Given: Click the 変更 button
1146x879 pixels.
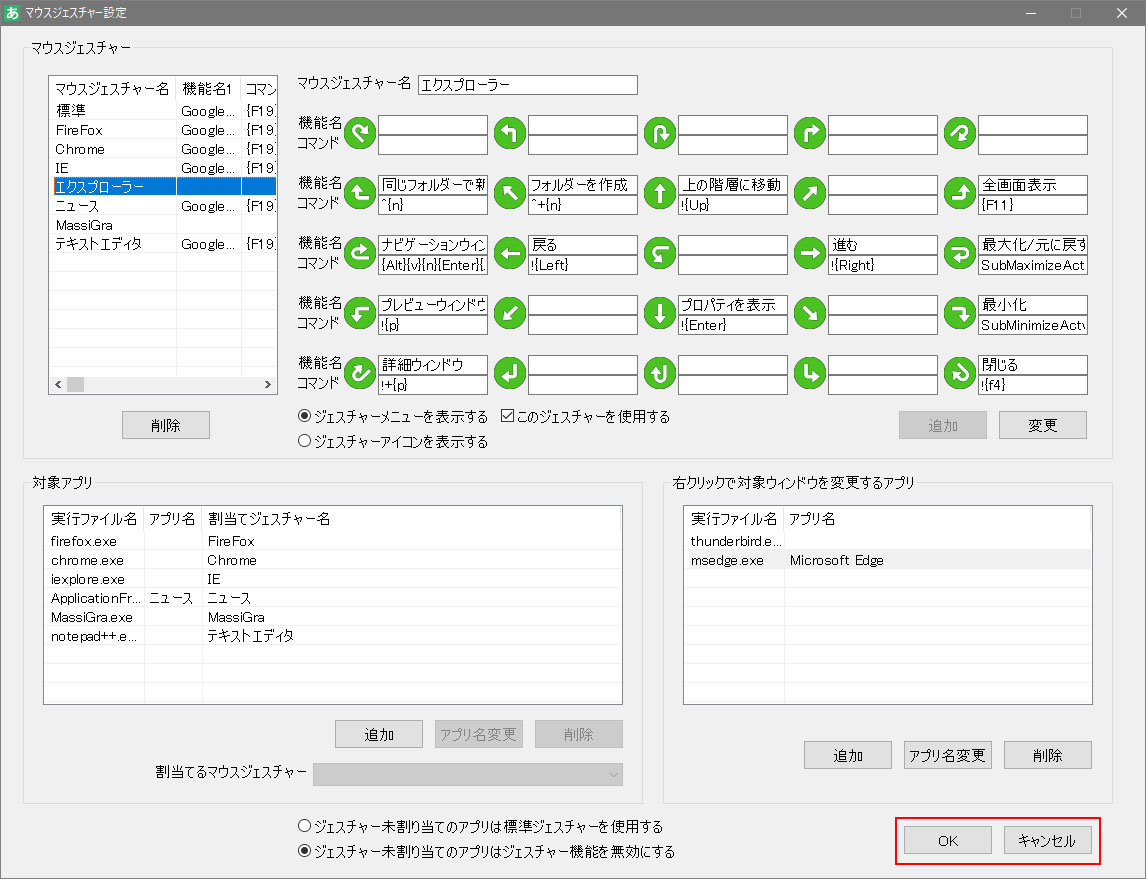Looking at the screenshot, I should pyautogui.click(x=1042, y=424).
